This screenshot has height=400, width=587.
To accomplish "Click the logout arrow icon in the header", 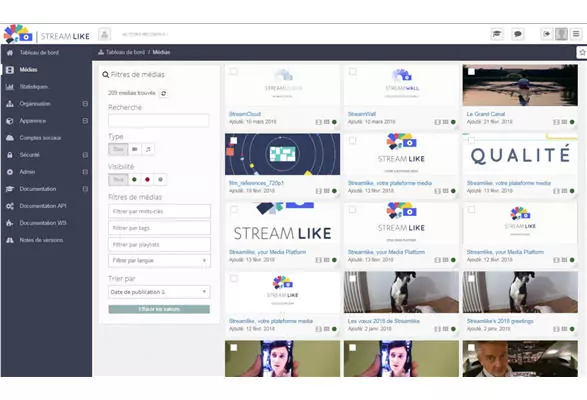I will coord(546,34).
